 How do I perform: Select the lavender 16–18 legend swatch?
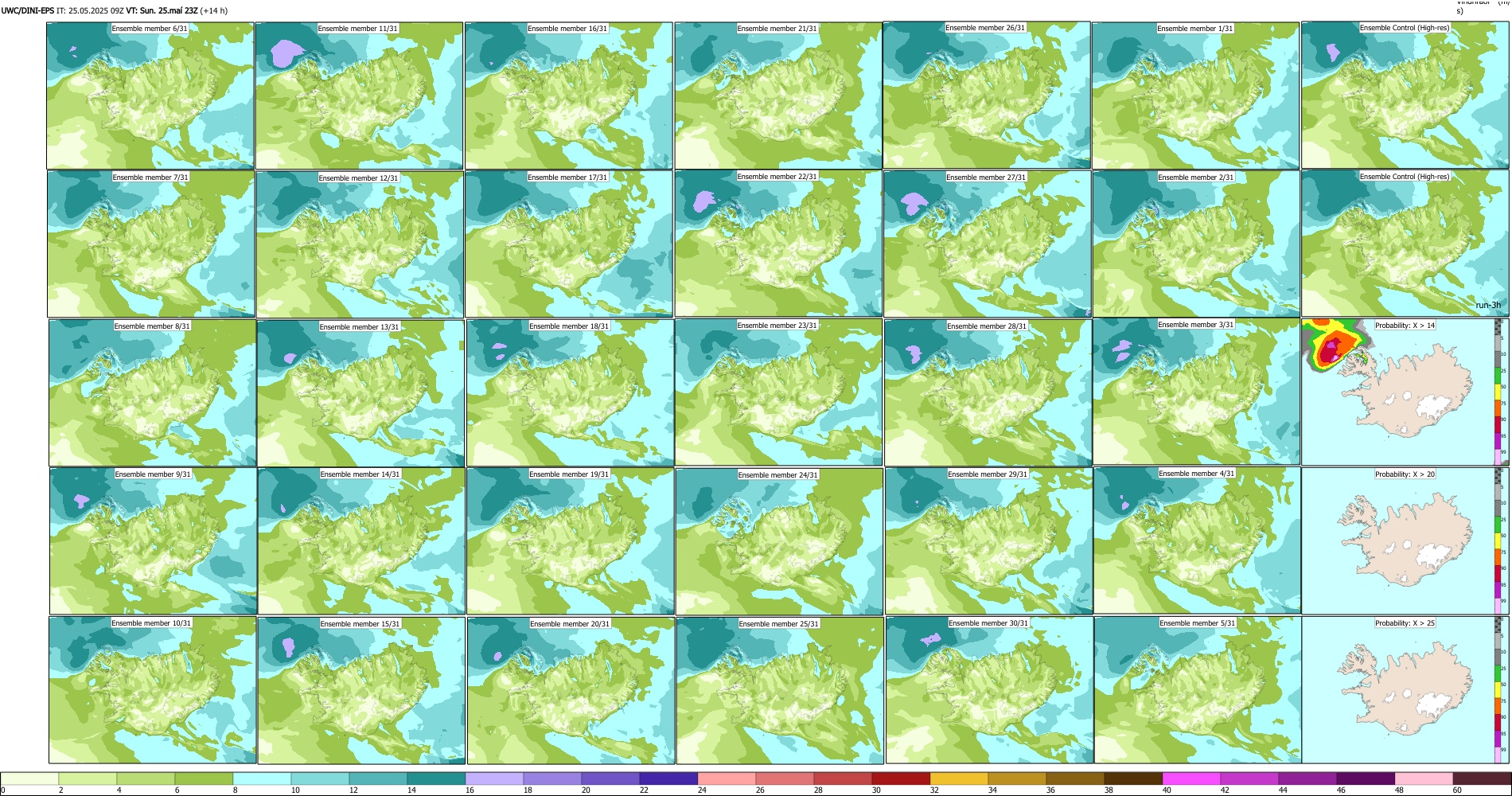(494, 778)
